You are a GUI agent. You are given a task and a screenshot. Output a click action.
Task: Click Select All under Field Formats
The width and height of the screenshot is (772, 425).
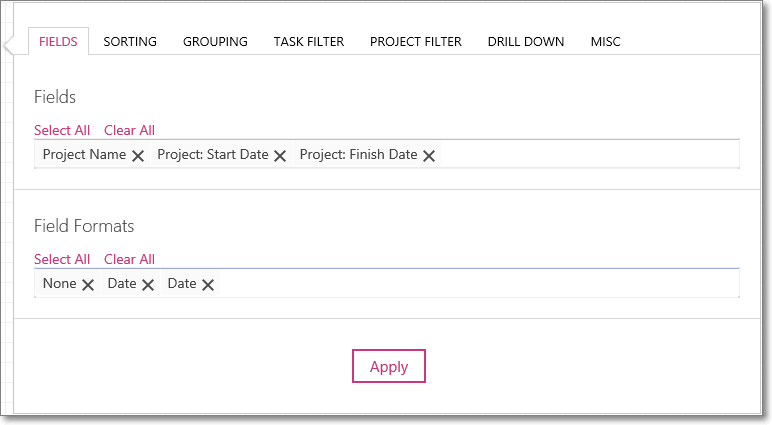(62, 260)
